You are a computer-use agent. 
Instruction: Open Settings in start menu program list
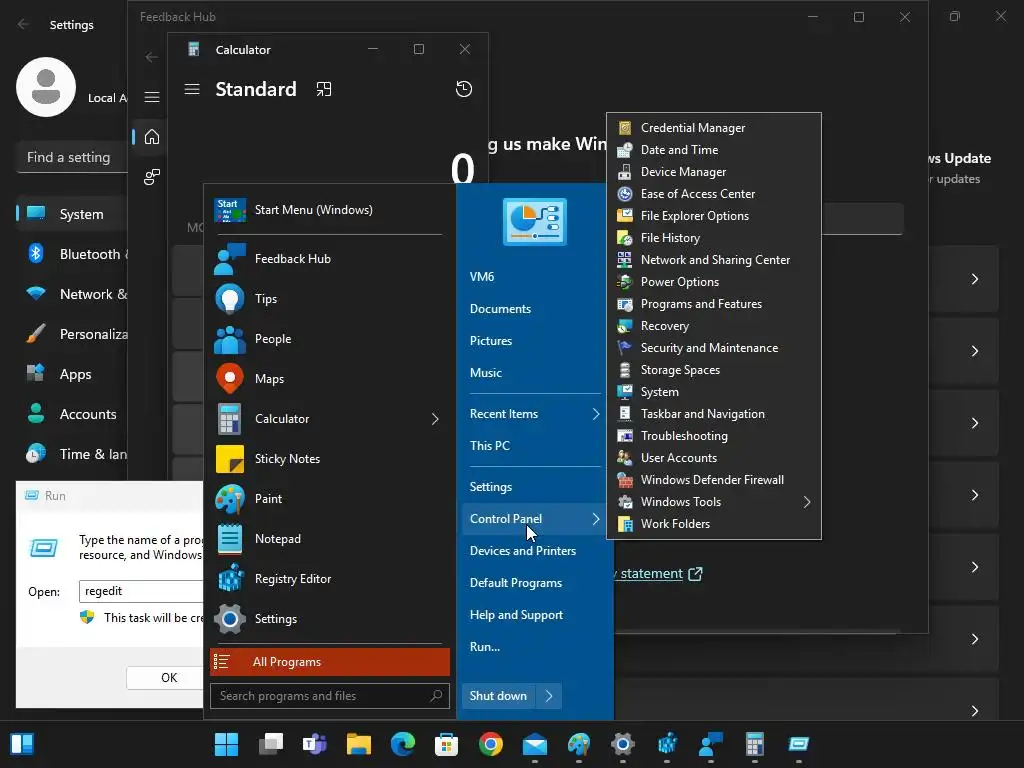click(x=329, y=618)
